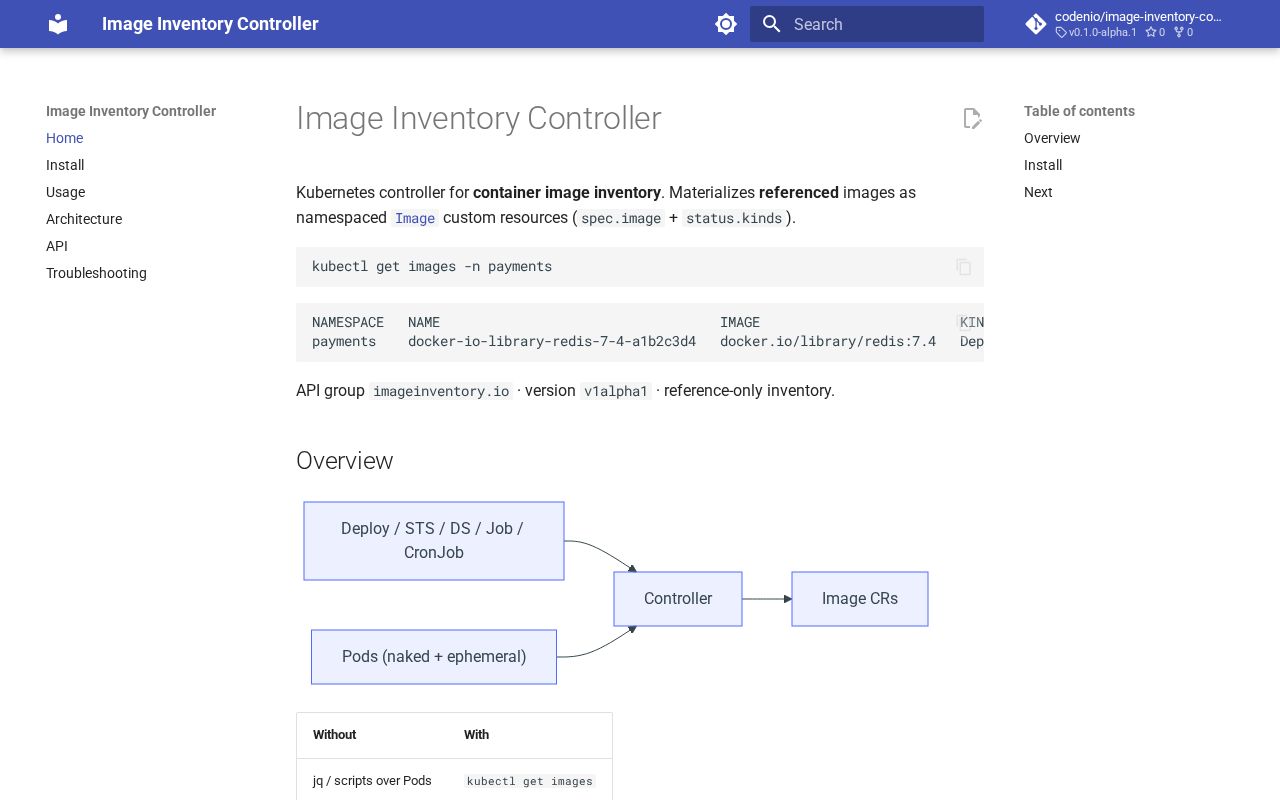Go to the Usage page
This screenshot has height=800, width=1280.
tap(65, 192)
